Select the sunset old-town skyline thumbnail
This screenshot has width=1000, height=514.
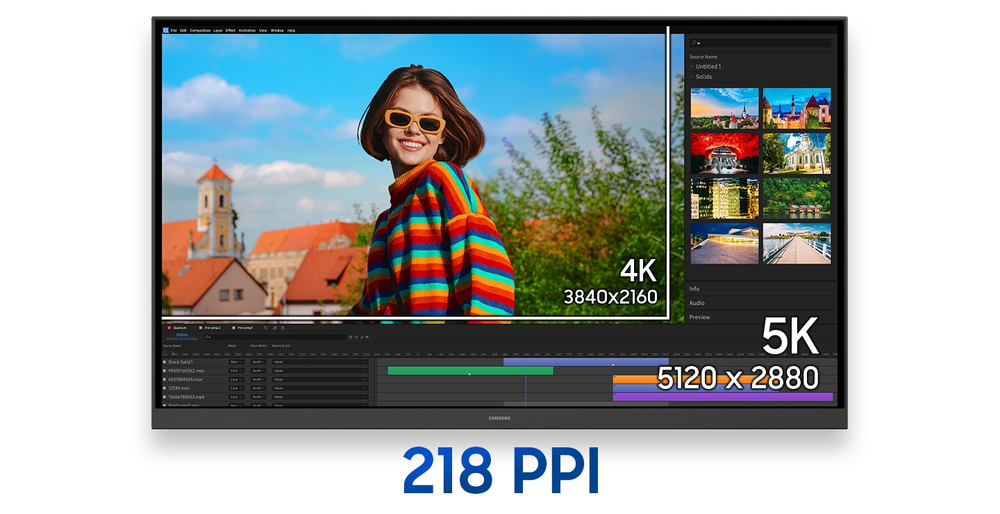724,108
